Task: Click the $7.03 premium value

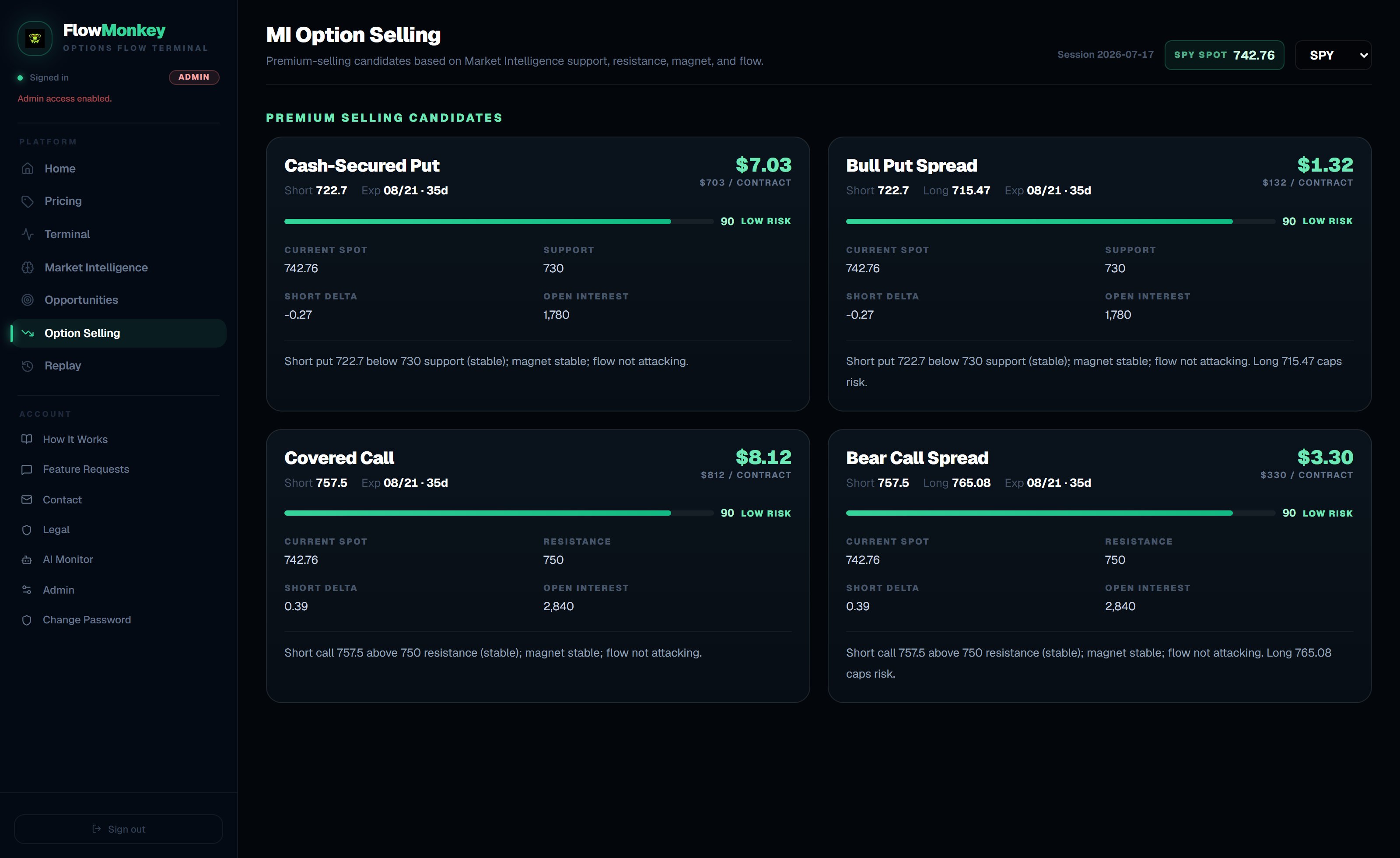Action: (763, 164)
